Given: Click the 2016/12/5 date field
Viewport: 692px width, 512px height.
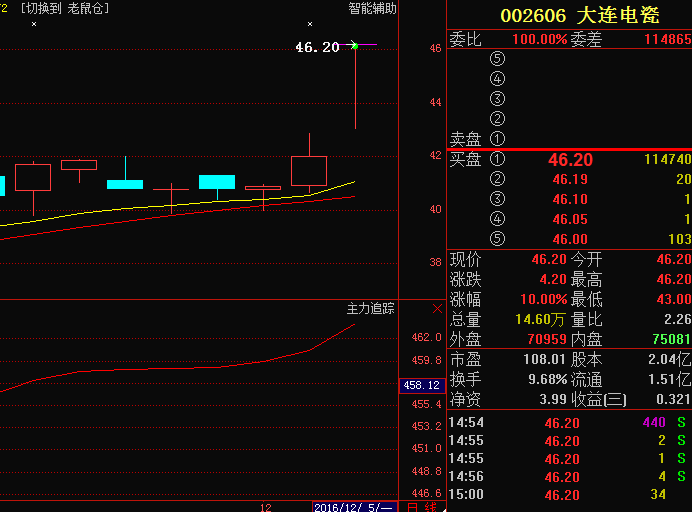Looking at the screenshot, I should tap(355, 507).
